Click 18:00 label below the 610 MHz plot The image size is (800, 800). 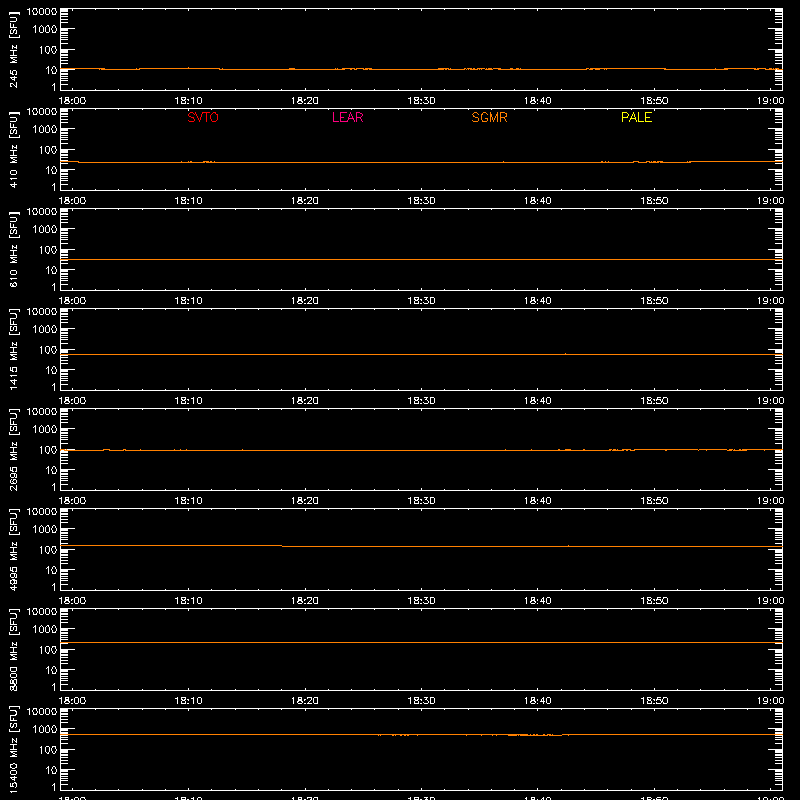point(72,301)
